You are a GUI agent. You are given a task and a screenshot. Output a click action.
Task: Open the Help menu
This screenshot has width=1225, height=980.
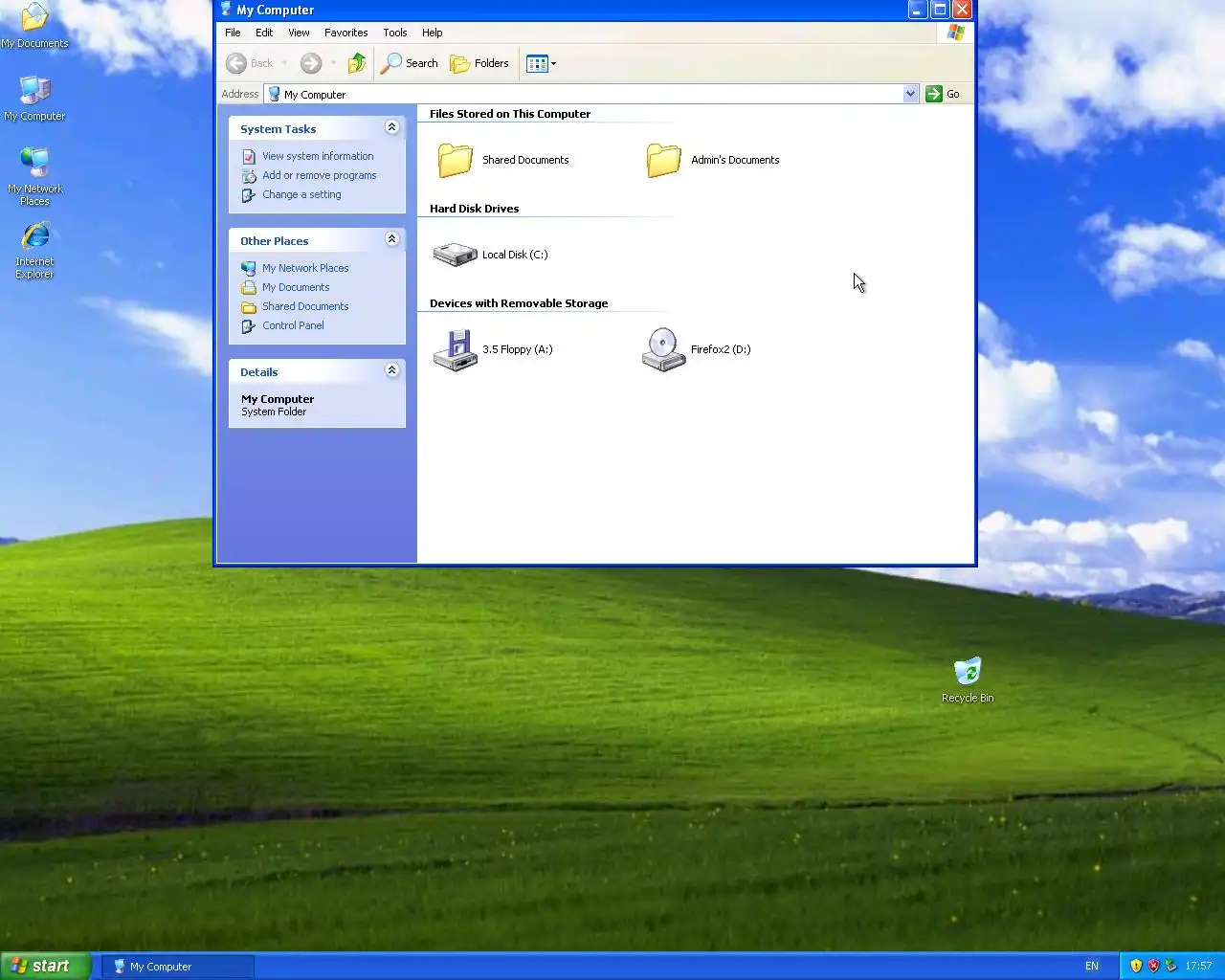coord(432,33)
